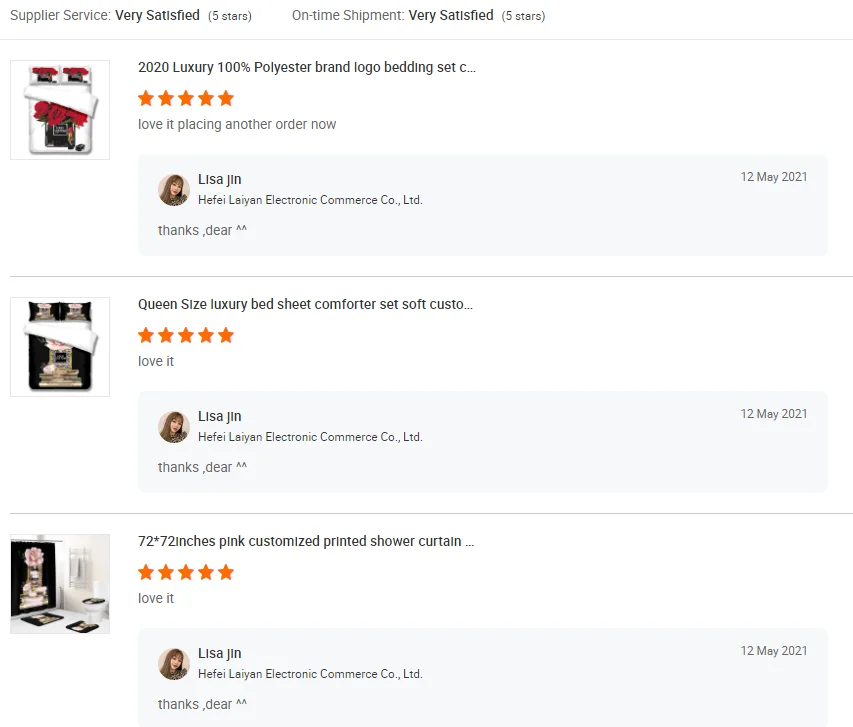This screenshot has width=853, height=727.
Task: Click the star rating under the shower curtain title
Action: point(186,572)
